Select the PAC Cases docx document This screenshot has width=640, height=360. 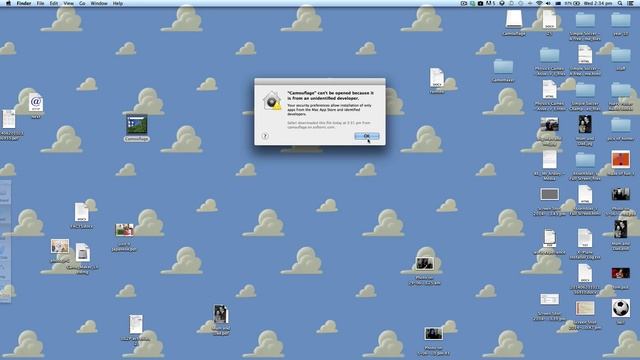[82, 212]
